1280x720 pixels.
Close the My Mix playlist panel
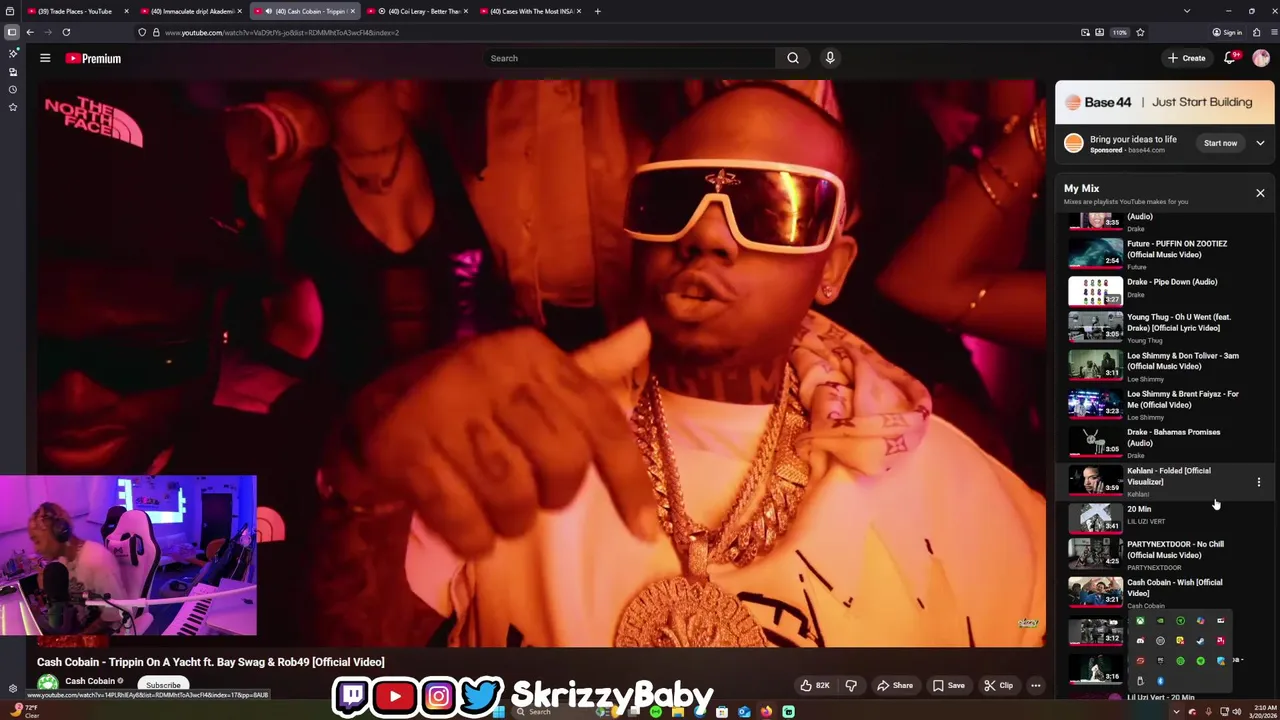pyautogui.click(x=1260, y=193)
